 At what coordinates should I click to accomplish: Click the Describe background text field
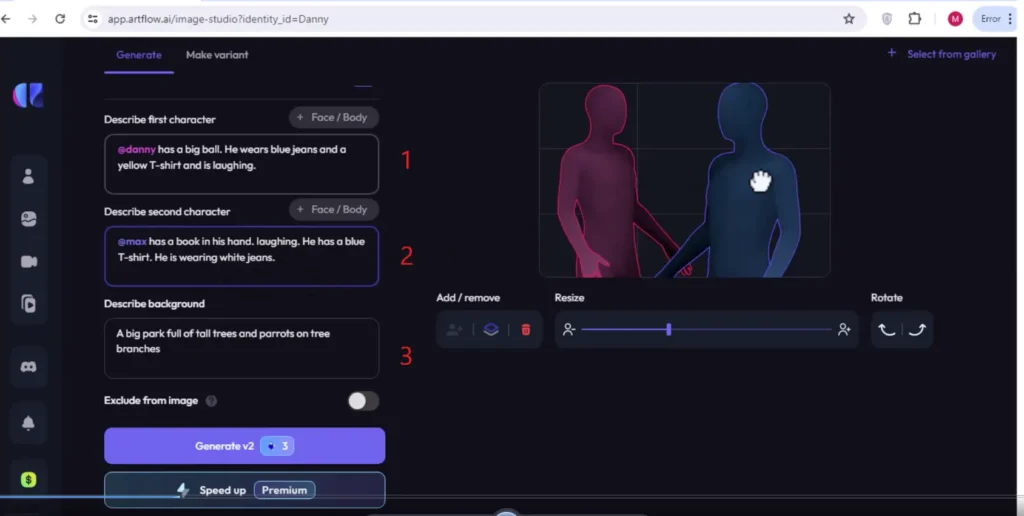[242, 348]
